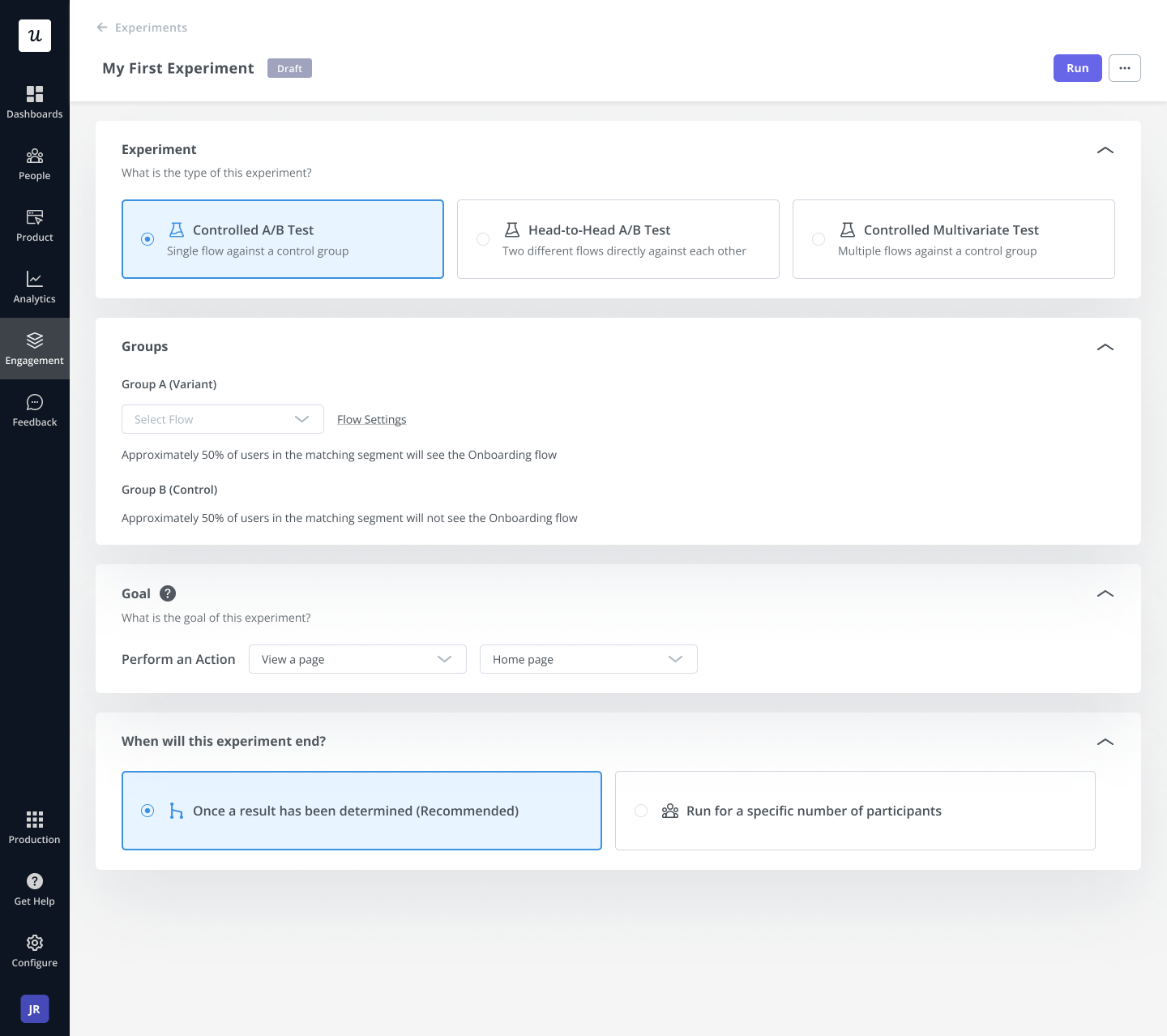Screen dimensions: 1167x1036
Task: Open Flow Settings for Group A
Action: 371,419
